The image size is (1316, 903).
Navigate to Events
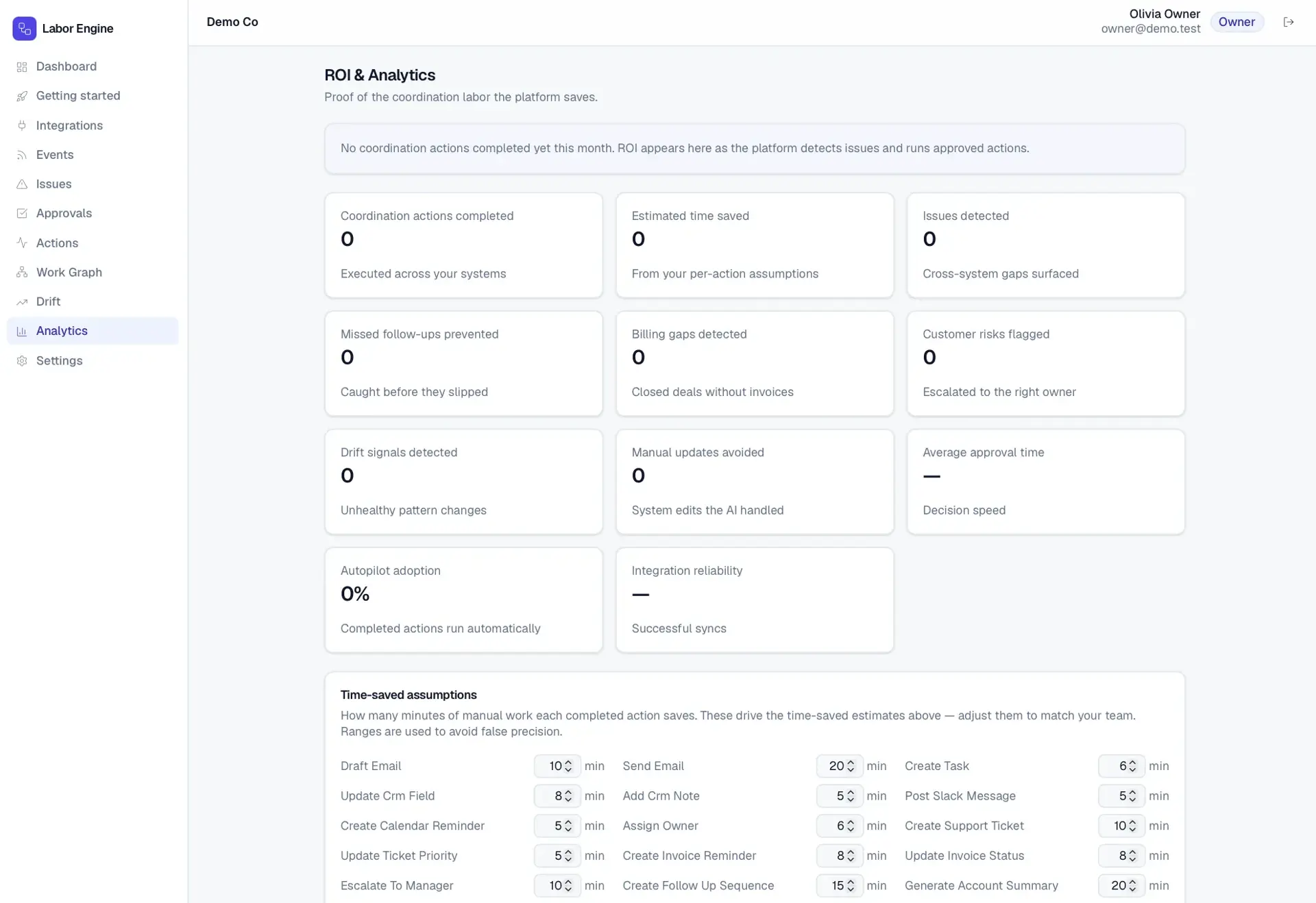click(x=93, y=155)
